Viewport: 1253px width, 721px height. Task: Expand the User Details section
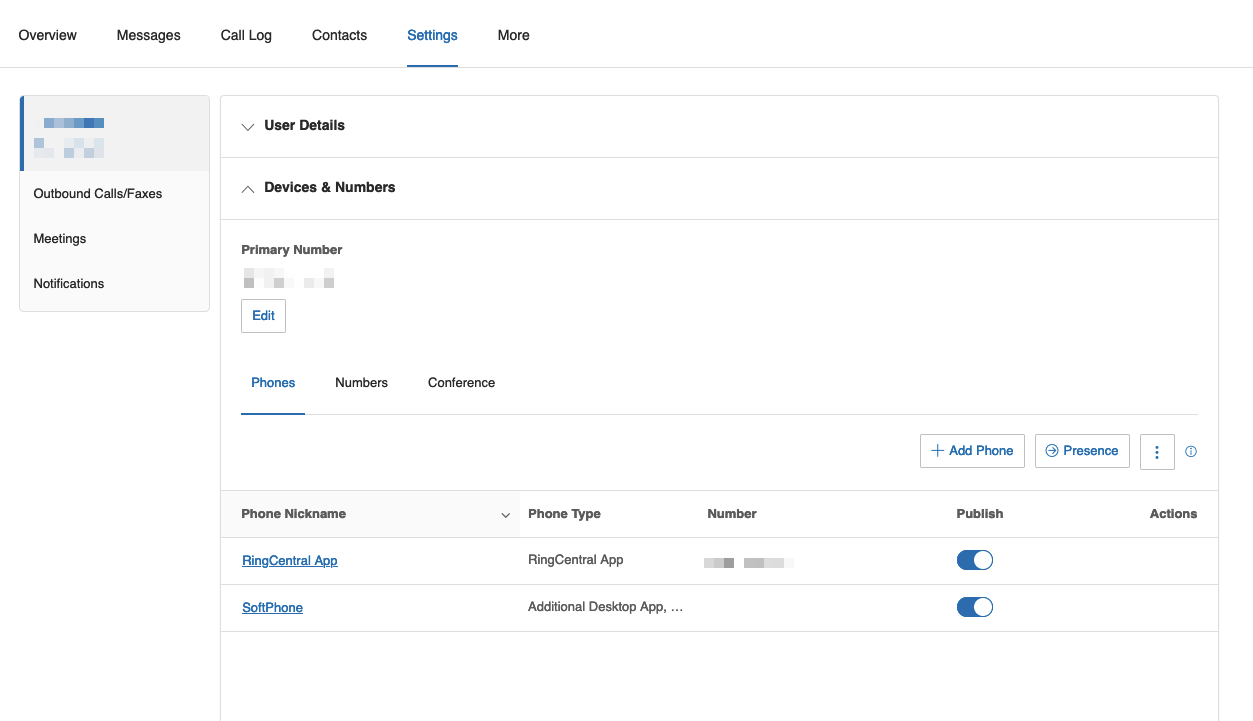coord(304,126)
